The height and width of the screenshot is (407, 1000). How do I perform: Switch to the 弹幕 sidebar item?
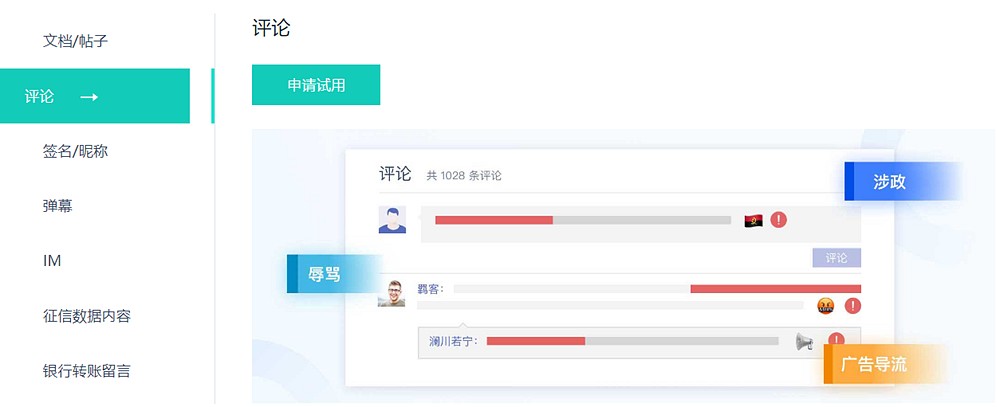(58, 206)
